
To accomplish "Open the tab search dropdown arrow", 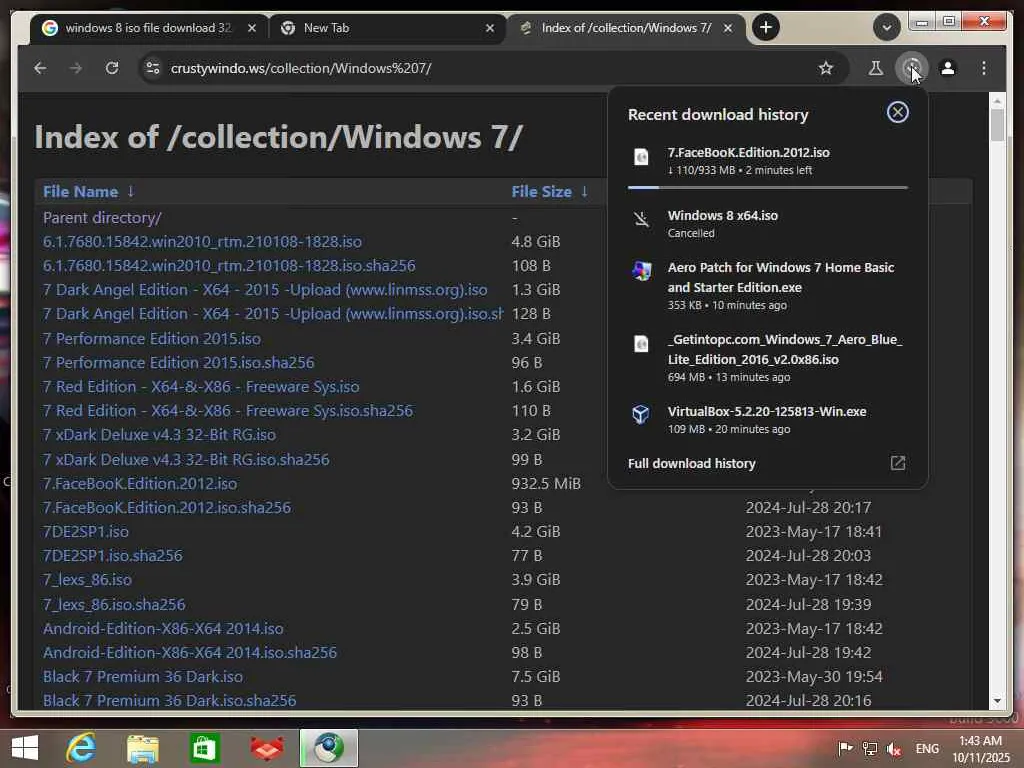I will pyautogui.click(x=886, y=27).
